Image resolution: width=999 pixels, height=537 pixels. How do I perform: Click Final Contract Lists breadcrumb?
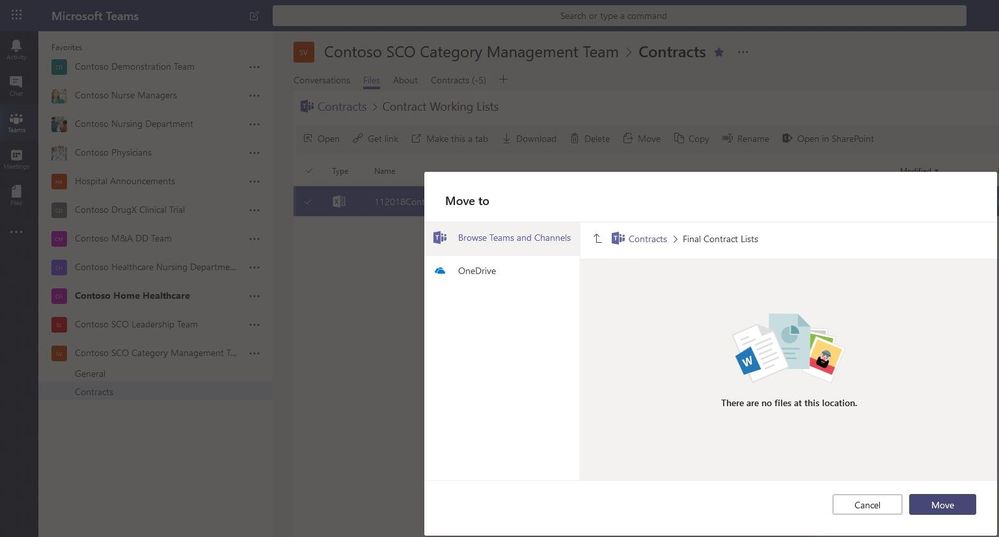tap(720, 239)
